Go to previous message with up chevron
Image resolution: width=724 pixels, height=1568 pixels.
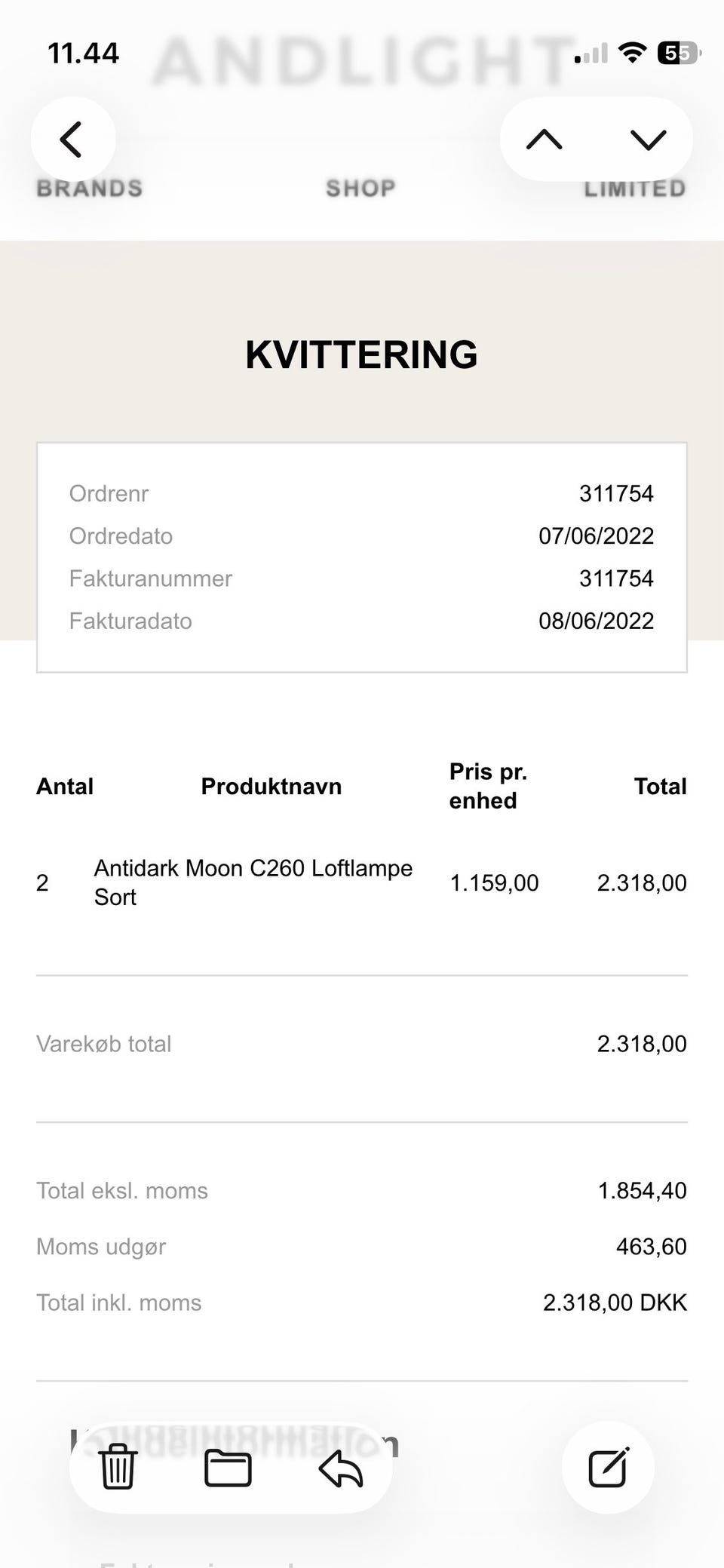coord(545,140)
